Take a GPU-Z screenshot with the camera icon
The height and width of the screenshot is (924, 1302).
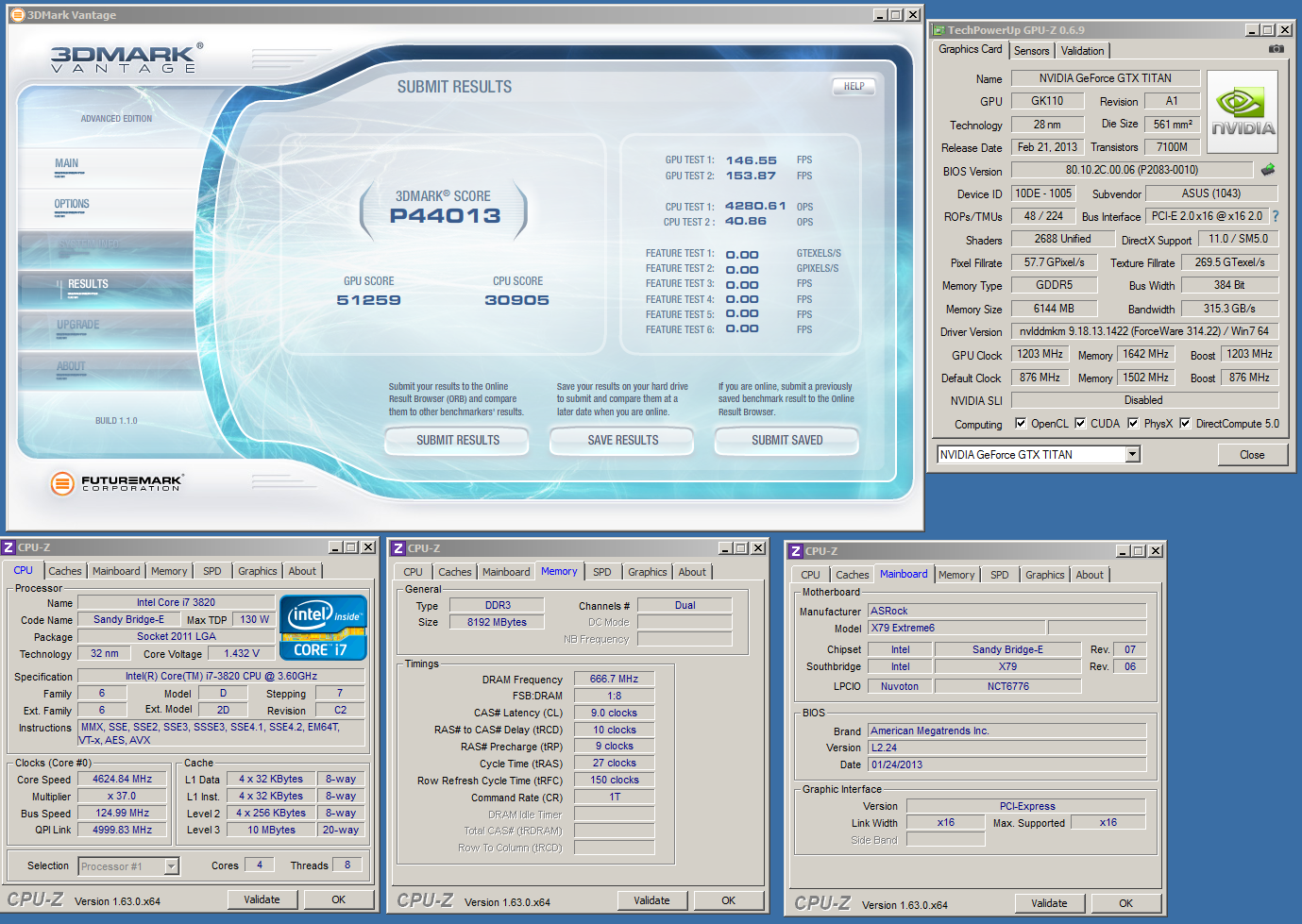(x=1277, y=49)
